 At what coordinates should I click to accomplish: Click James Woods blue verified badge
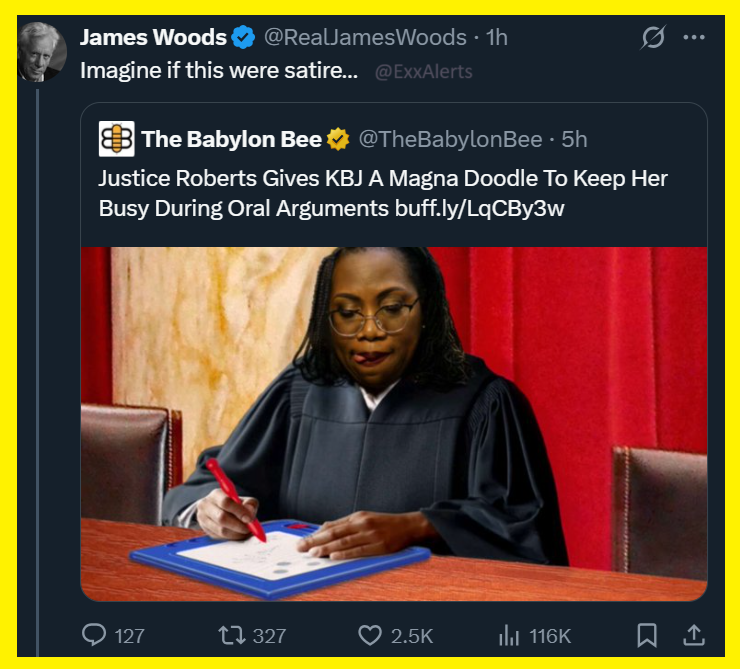(243, 38)
